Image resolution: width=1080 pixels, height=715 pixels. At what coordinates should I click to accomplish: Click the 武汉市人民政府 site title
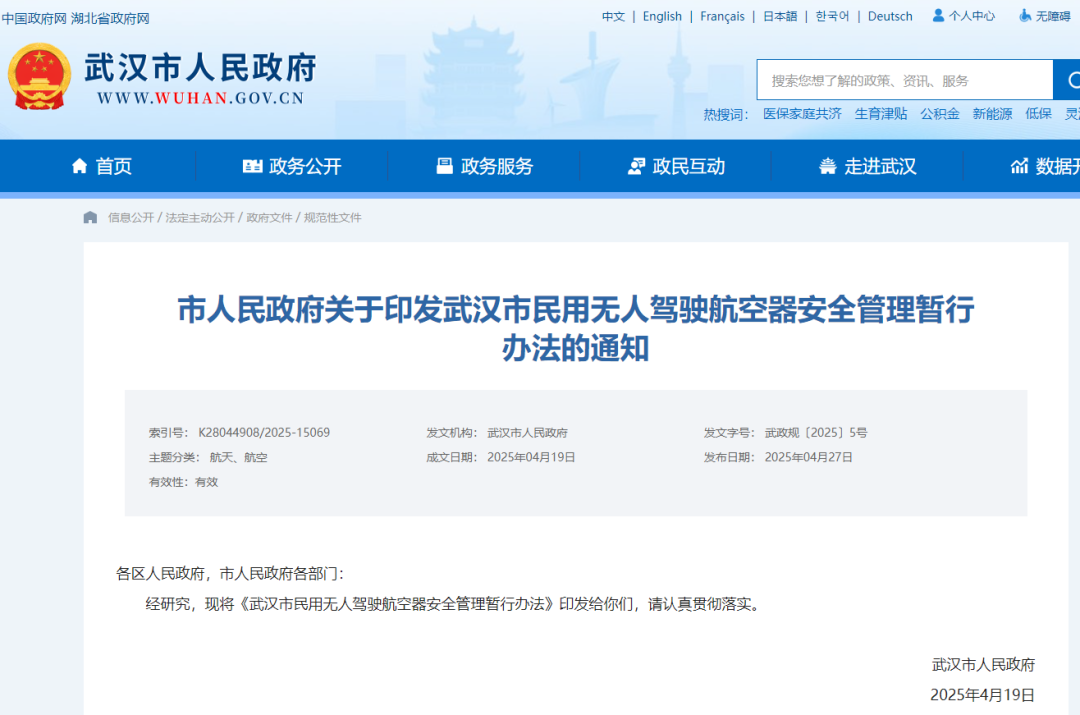(200, 68)
